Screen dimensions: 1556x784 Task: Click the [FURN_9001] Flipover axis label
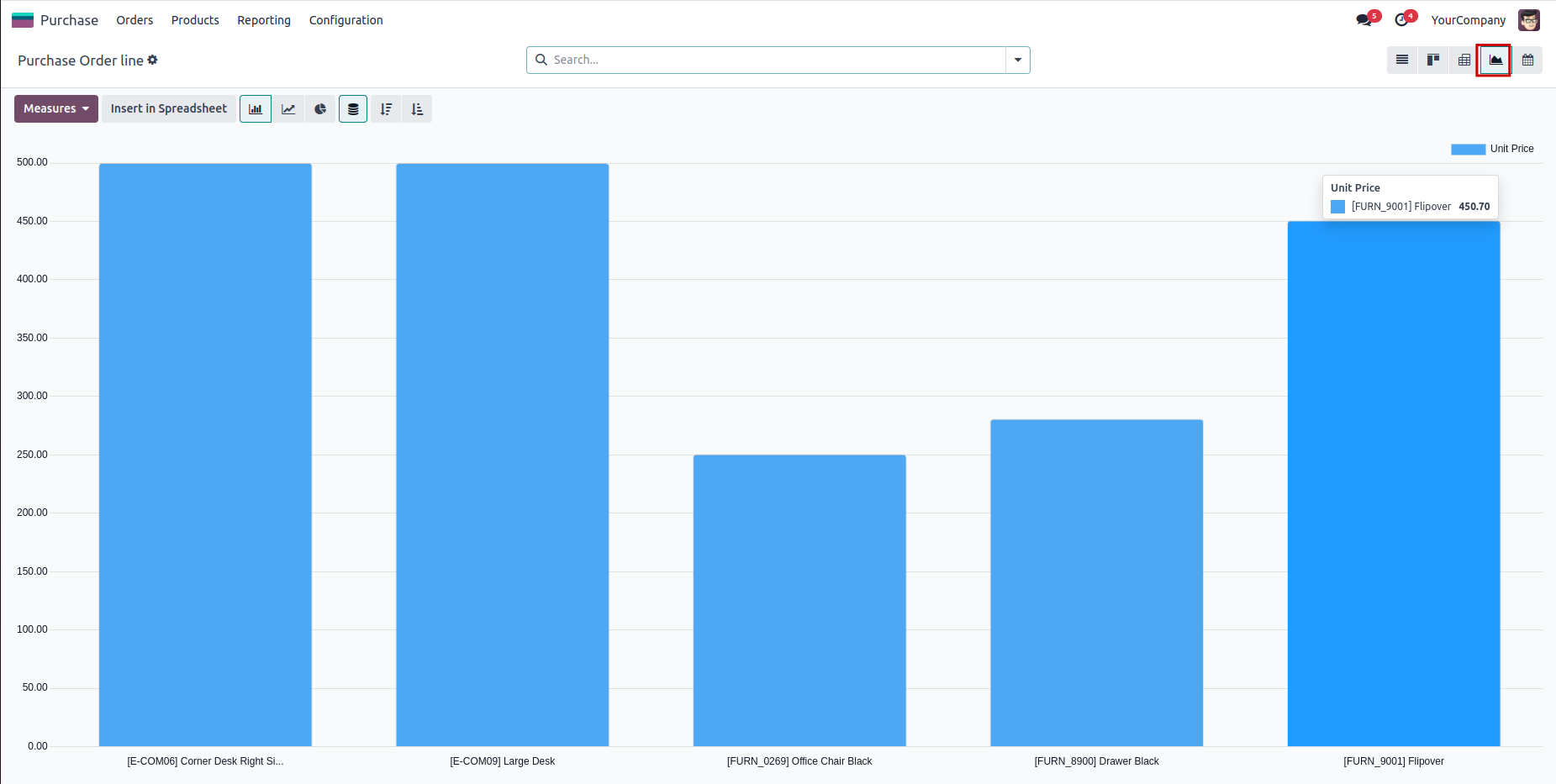[x=1394, y=761]
